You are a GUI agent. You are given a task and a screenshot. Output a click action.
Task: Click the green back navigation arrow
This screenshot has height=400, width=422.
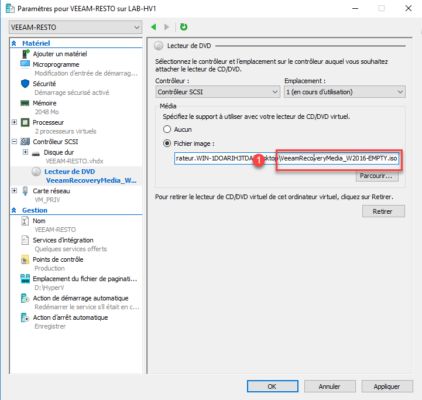(153, 27)
